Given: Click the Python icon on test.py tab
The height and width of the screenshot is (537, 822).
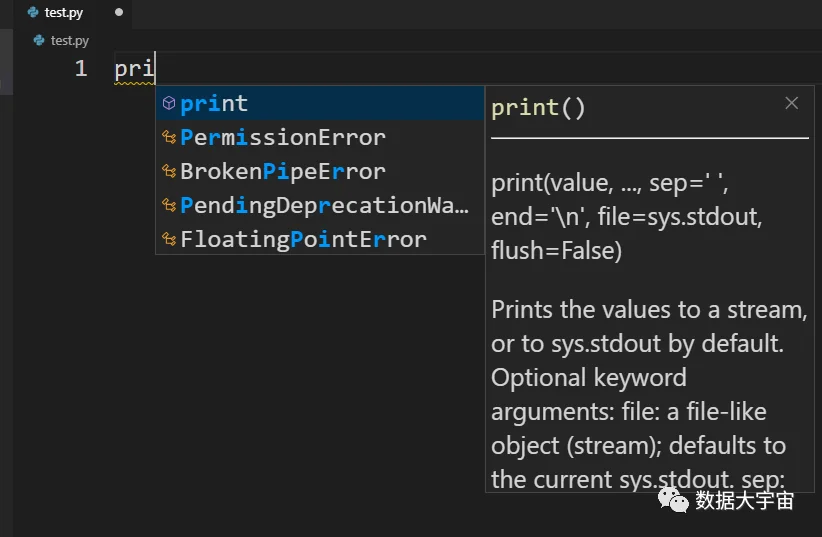Looking at the screenshot, I should coord(33,12).
